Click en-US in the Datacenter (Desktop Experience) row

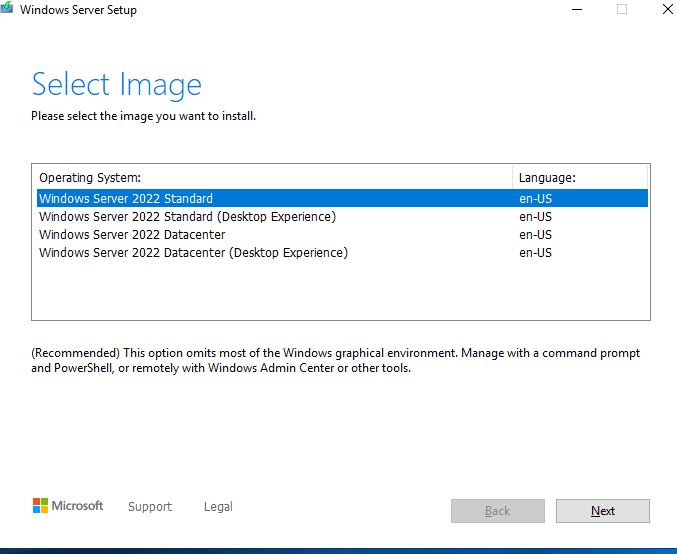tap(535, 253)
